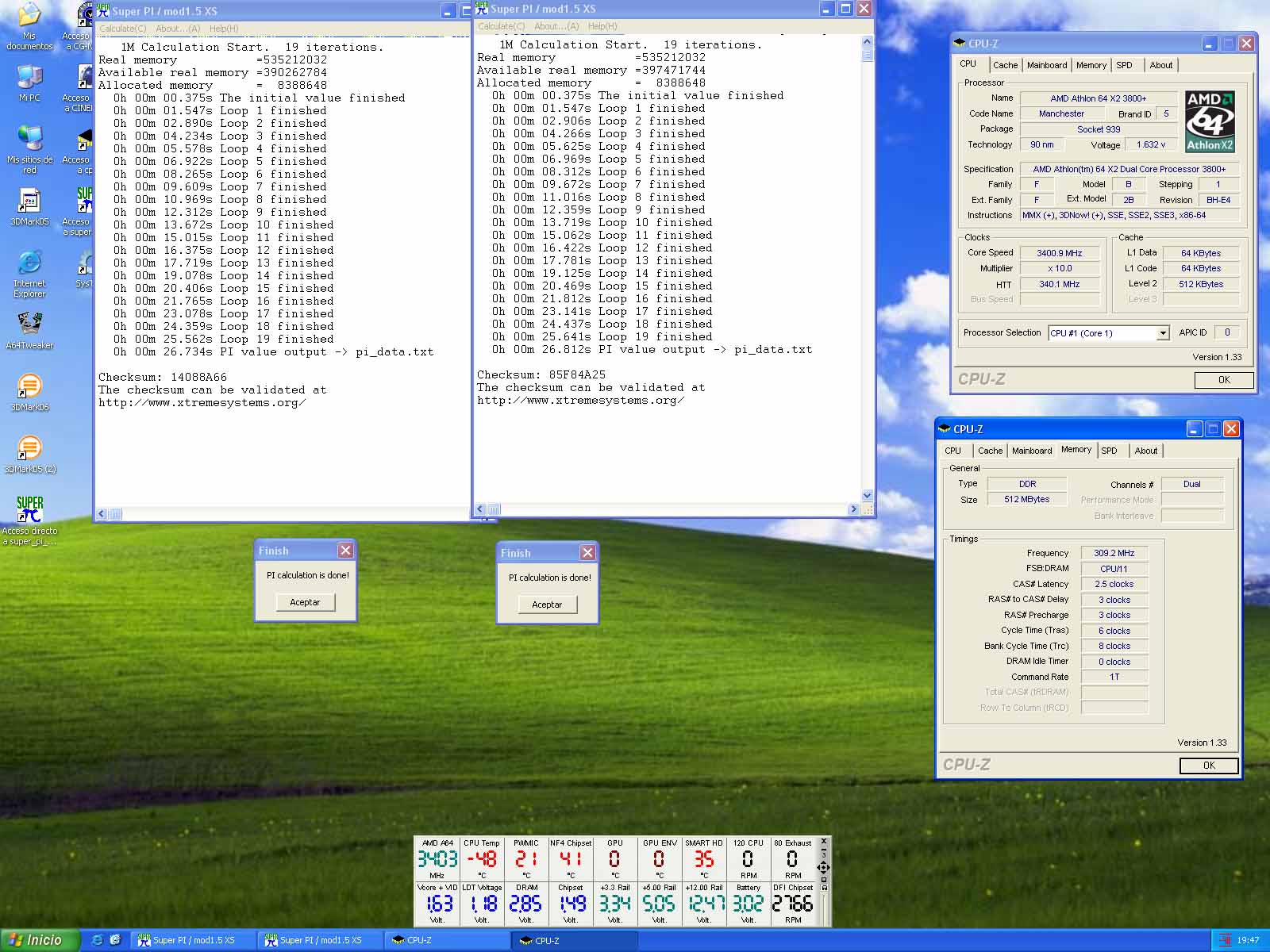1270x952 pixels.
Task: Click the memory Frequency 309.2 MHz field
Action: [1114, 553]
